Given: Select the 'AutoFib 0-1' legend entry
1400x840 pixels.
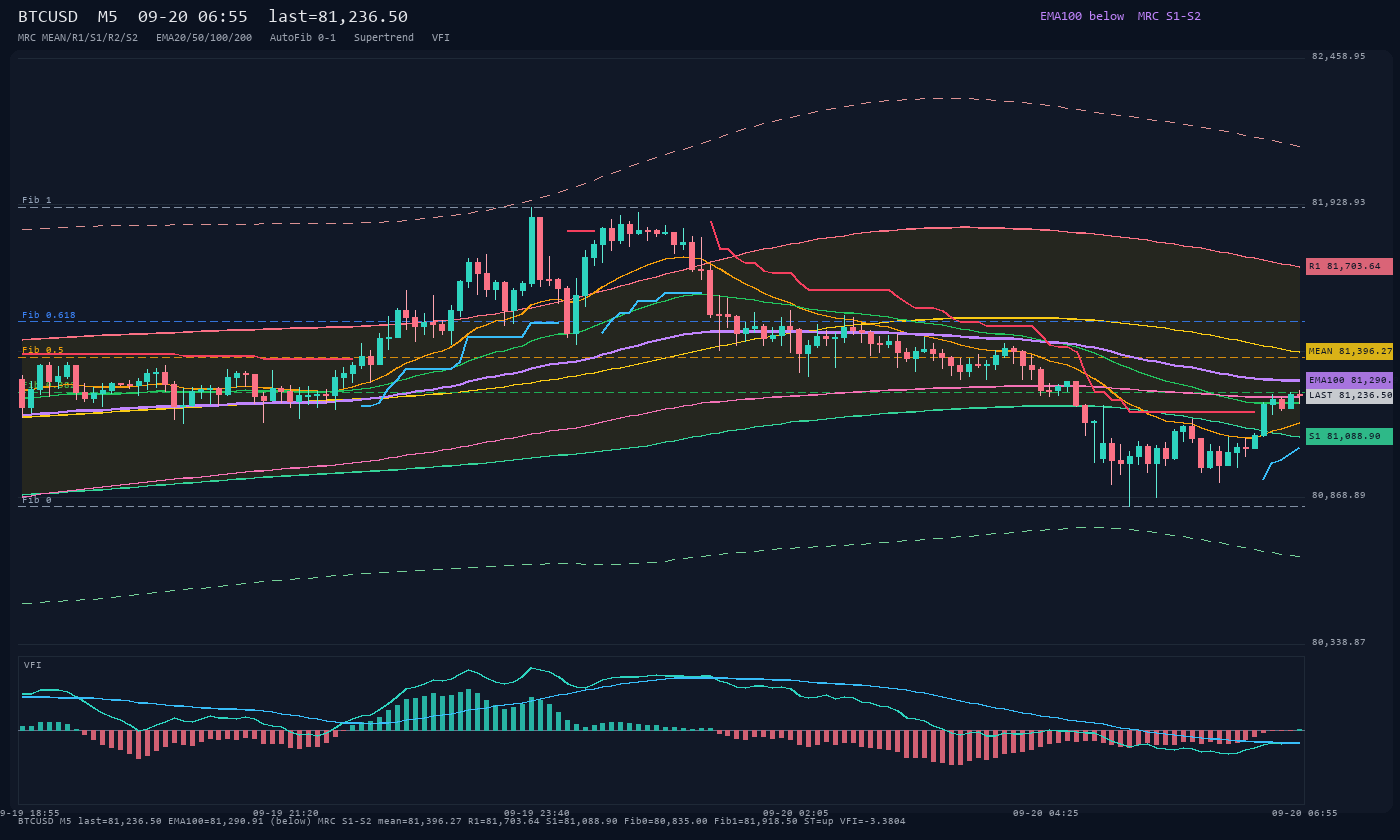Looking at the screenshot, I should [x=303, y=37].
